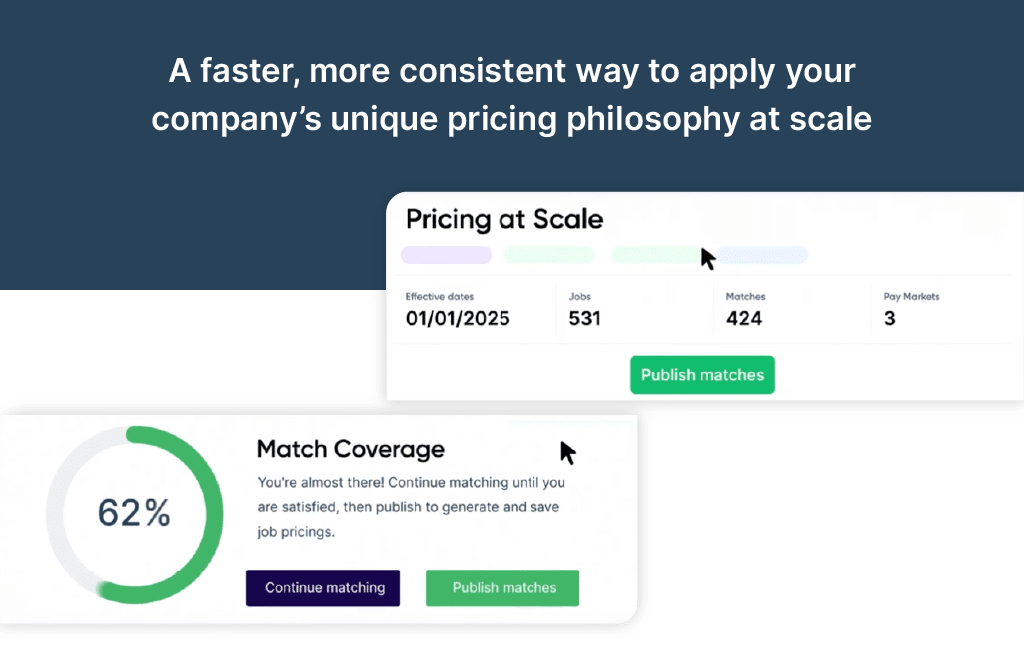Click the Effective dates value 01/01/2025
Viewport: 1024px width, 656px height.
pos(458,318)
